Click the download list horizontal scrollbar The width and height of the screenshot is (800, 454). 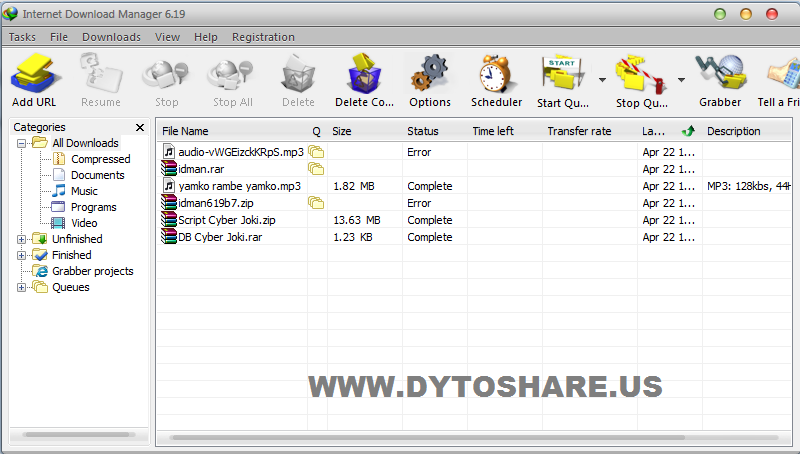pyautogui.click(x=429, y=437)
